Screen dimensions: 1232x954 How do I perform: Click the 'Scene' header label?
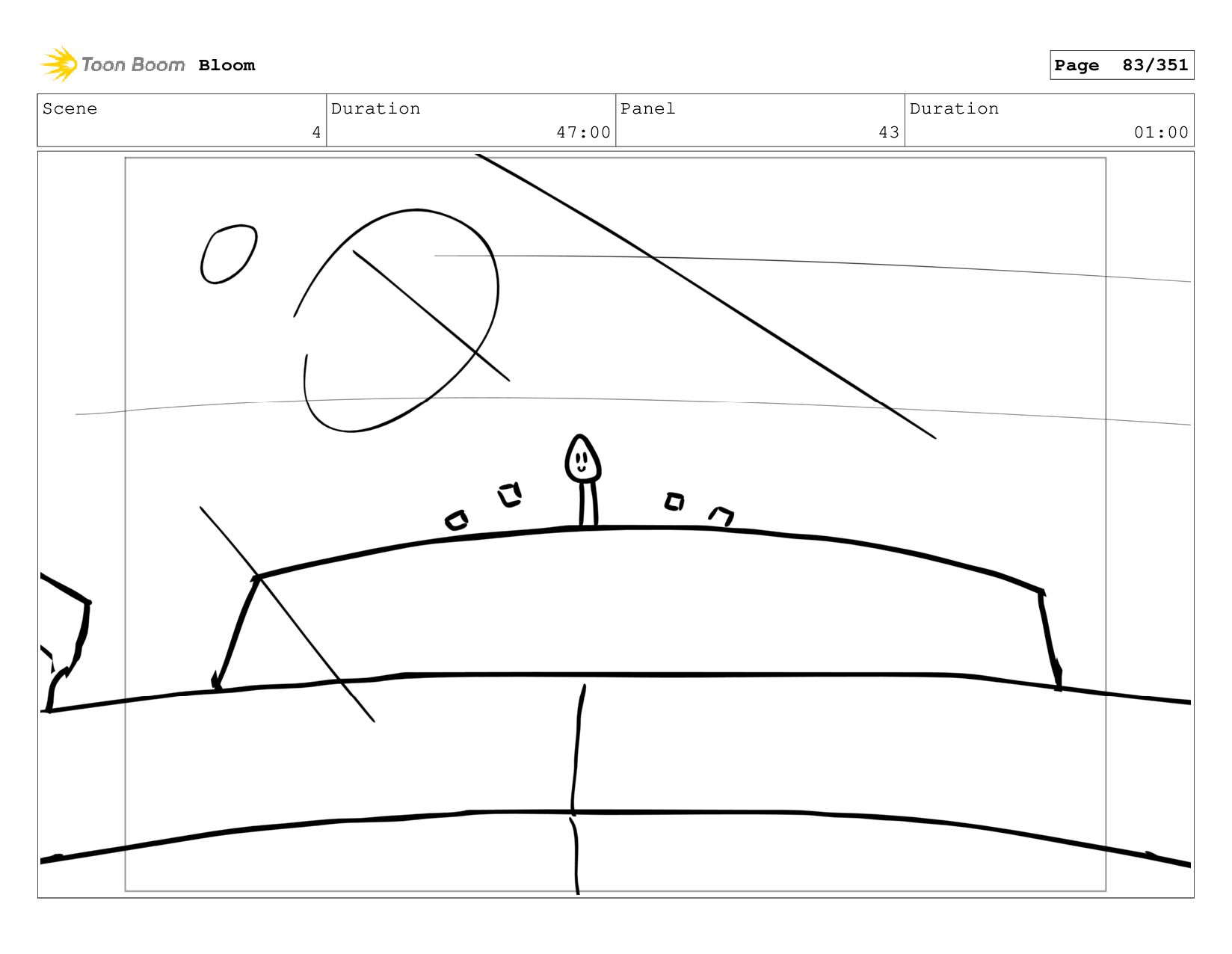pos(70,108)
